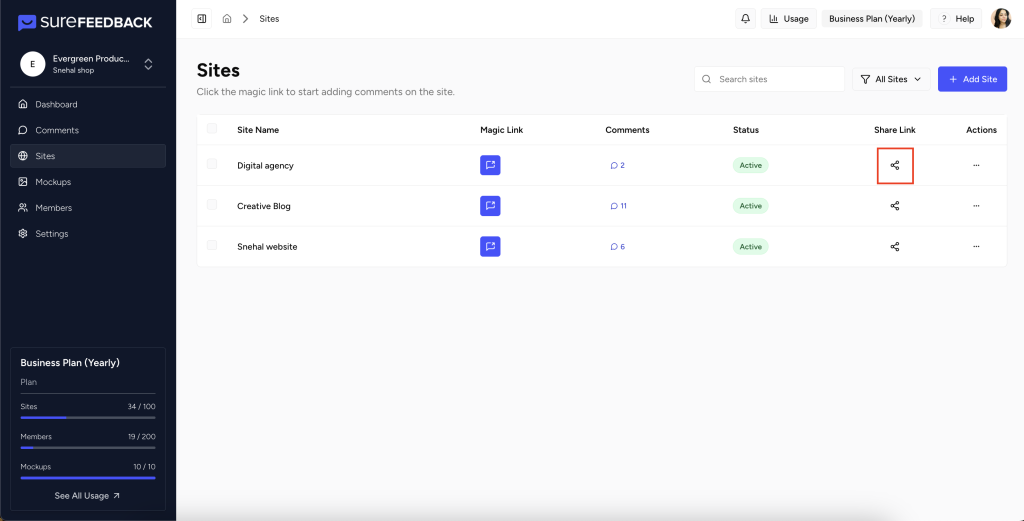Check the Creative Blog row checkbox
1024x521 pixels.
coord(212,205)
